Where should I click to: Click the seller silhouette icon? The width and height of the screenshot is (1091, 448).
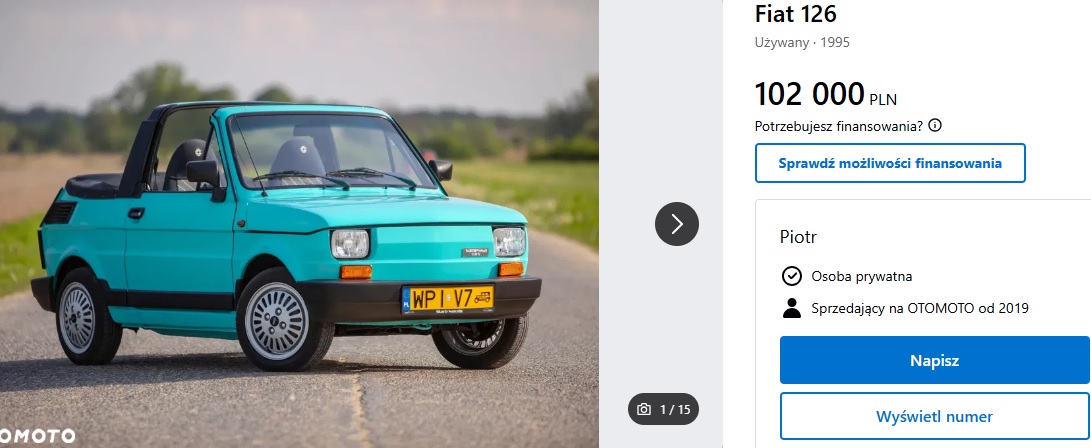click(791, 308)
